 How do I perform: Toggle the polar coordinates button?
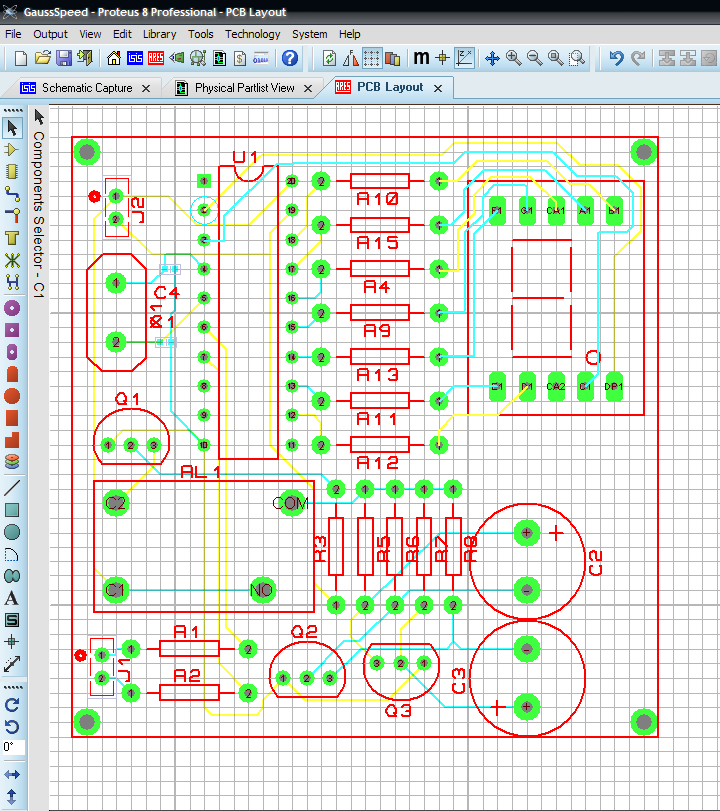coord(465,58)
